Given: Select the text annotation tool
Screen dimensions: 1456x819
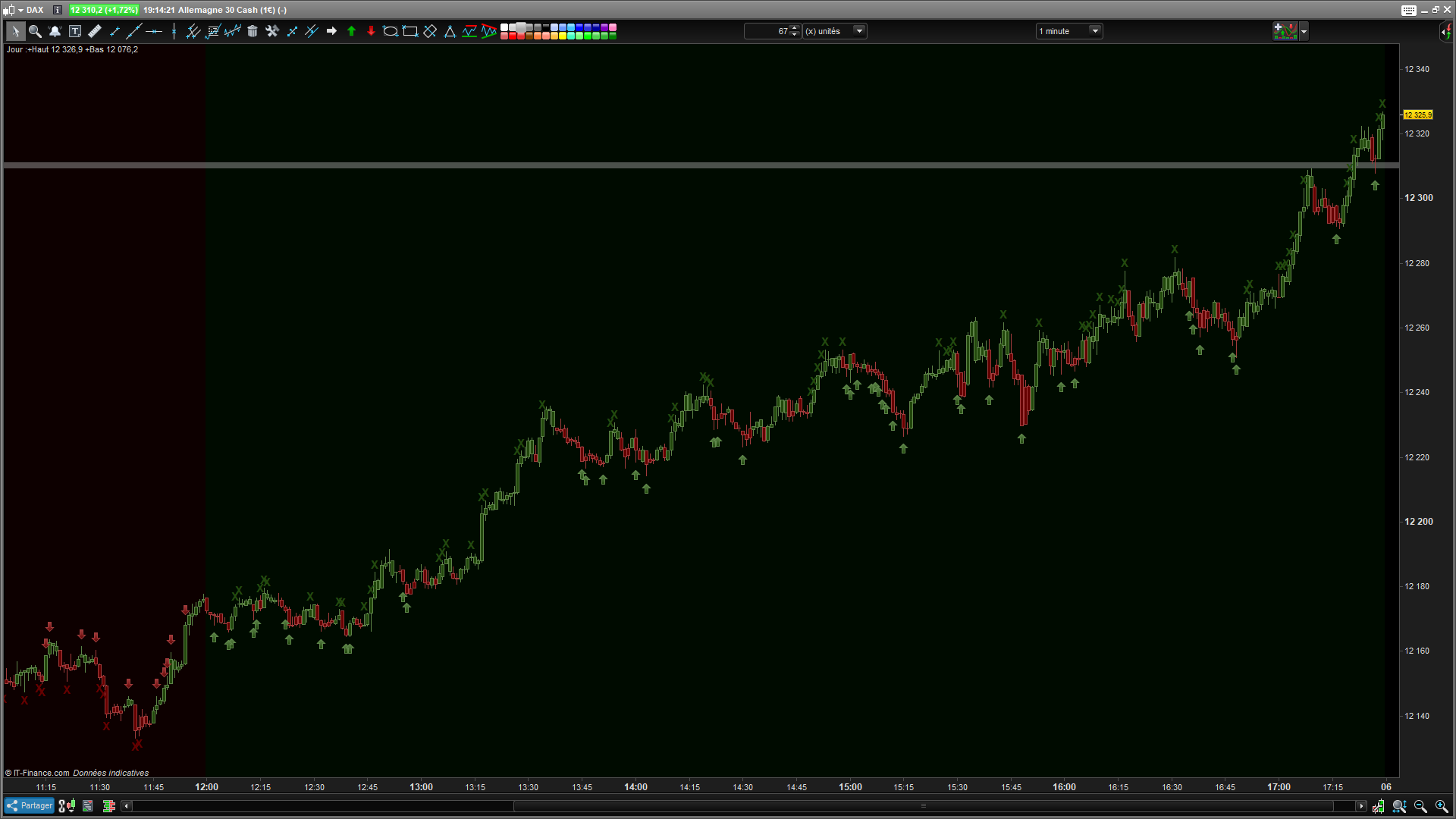Looking at the screenshot, I should pos(75,31).
